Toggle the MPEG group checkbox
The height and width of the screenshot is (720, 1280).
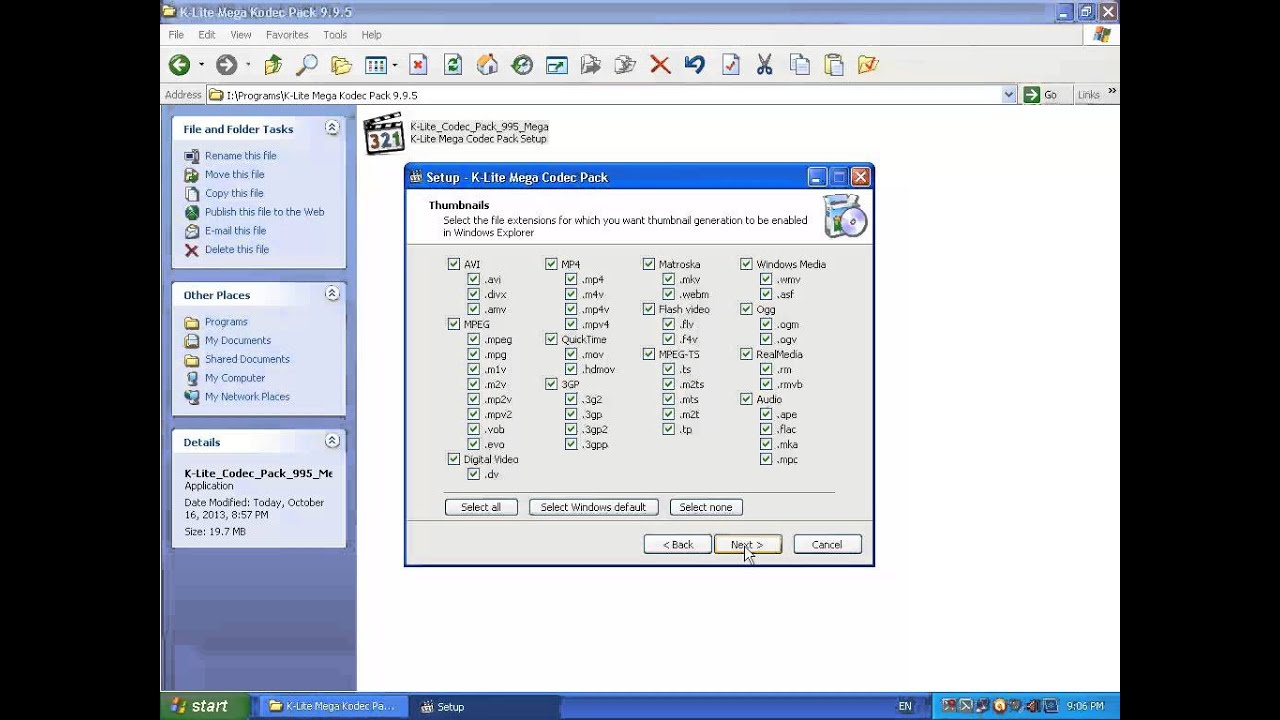click(x=454, y=324)
